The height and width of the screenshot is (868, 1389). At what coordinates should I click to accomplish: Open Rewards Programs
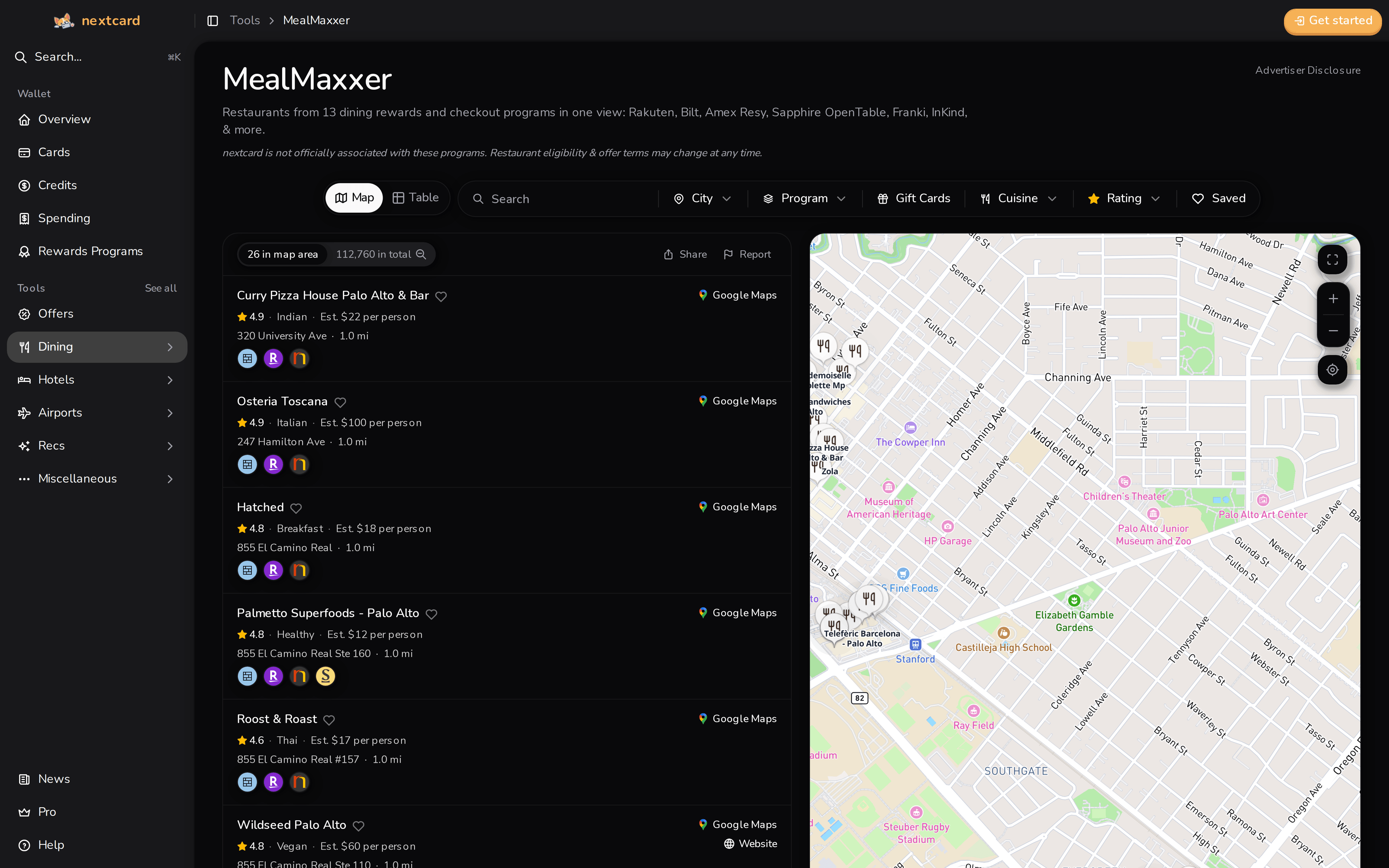[x=97, y=251]
